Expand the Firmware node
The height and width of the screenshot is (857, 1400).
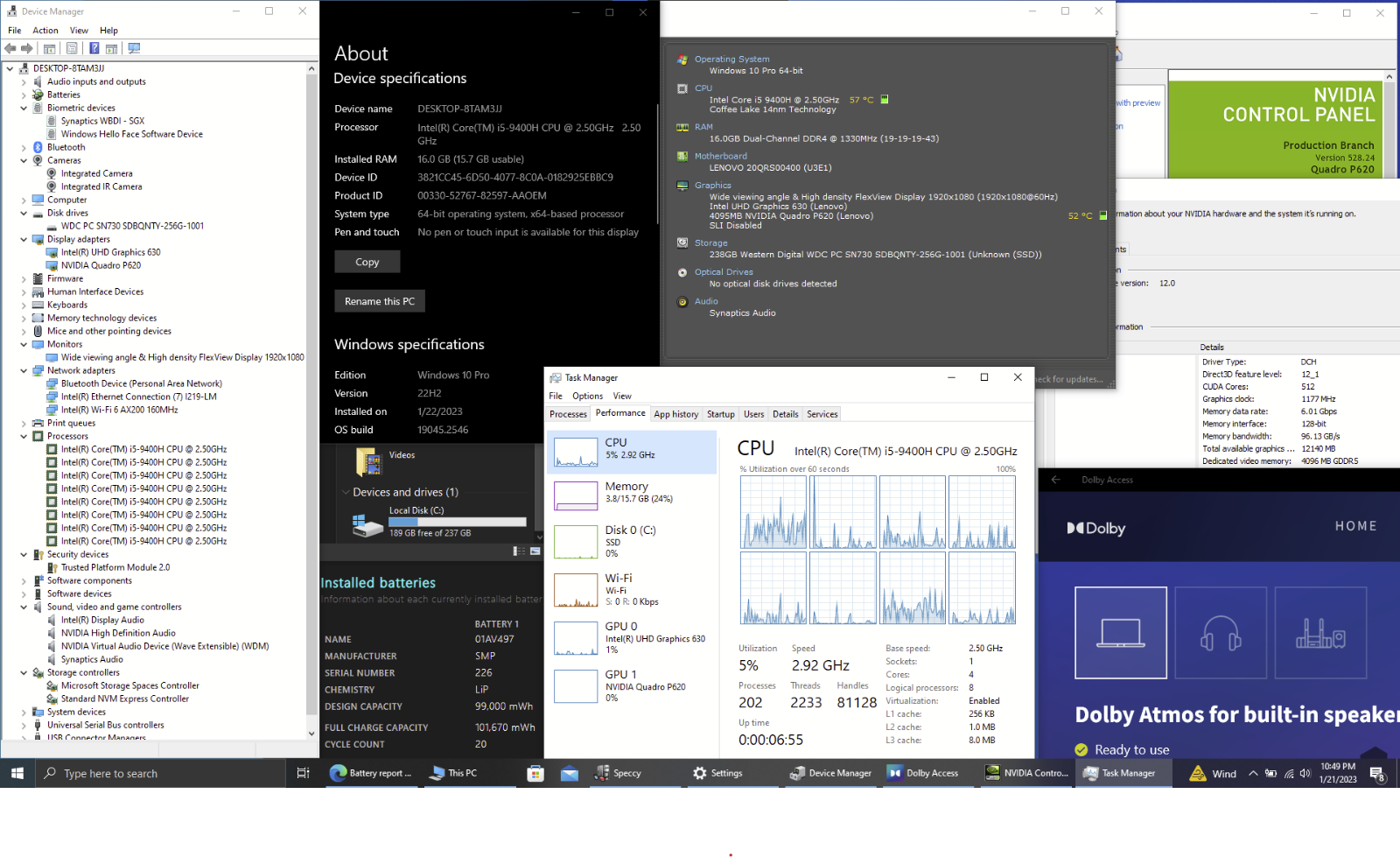click(x=24, y=279)
